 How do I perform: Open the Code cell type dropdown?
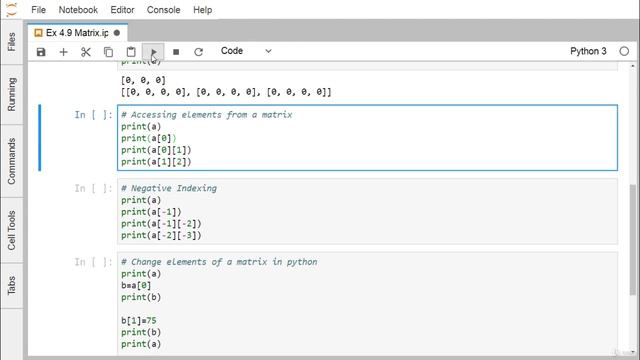pos(246,51)
